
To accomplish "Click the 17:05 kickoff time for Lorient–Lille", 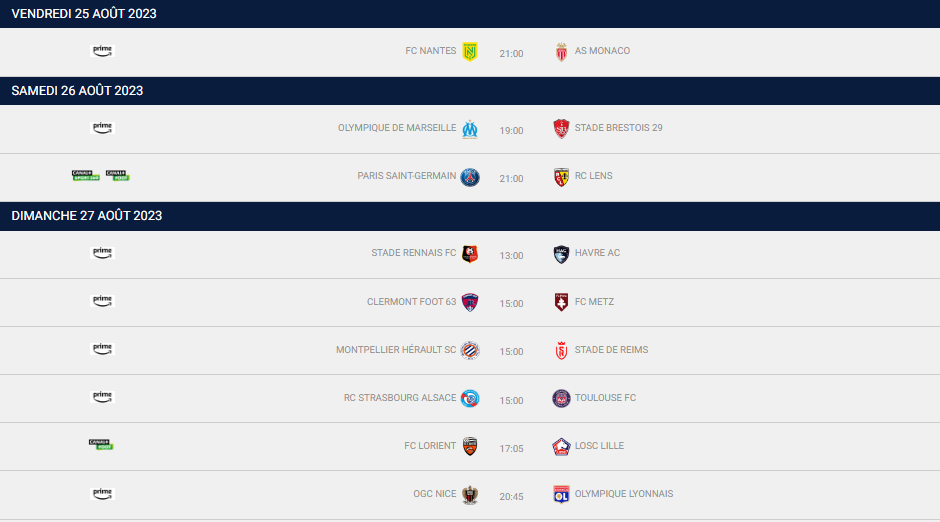I will pos(511,449).
